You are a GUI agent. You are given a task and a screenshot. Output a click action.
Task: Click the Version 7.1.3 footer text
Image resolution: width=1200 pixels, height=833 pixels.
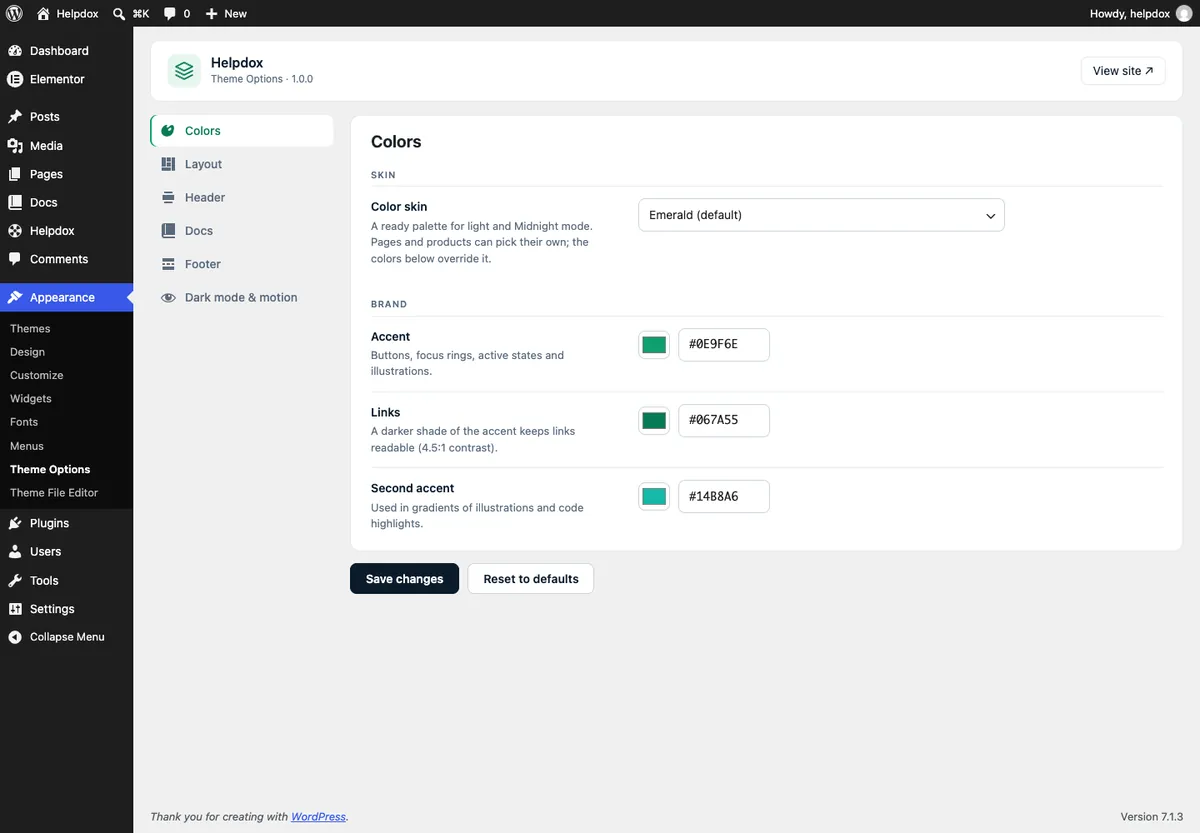click(x=1152, y=817)
